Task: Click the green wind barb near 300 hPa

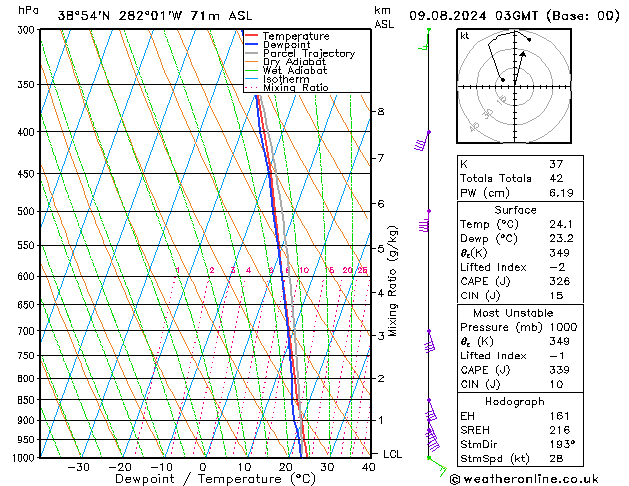Action: click(x=425, y=39)
